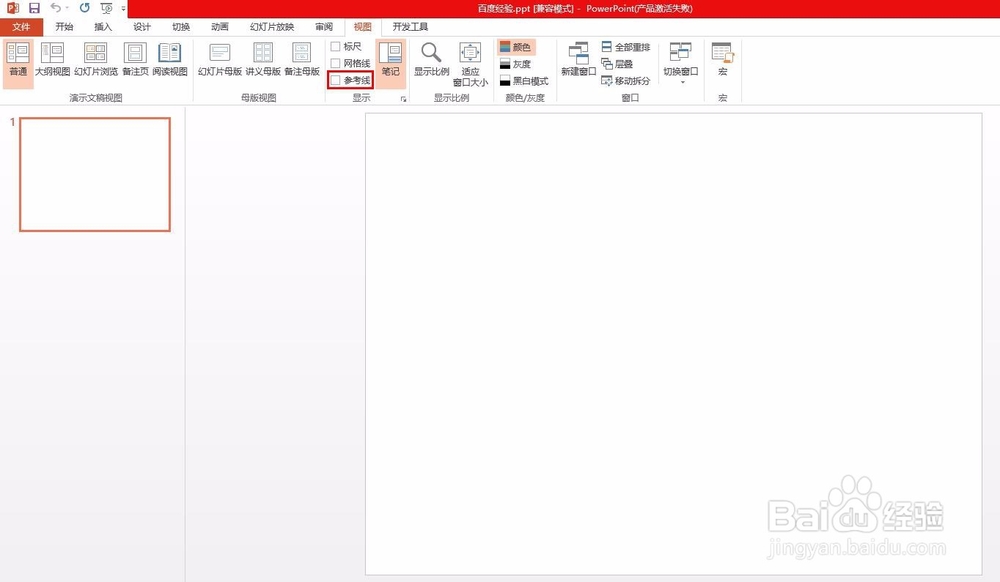The height and width of the screenshot is (582, 1000).
Task: Switch to Reading view (阅读视图)
Action: (170, 61)
